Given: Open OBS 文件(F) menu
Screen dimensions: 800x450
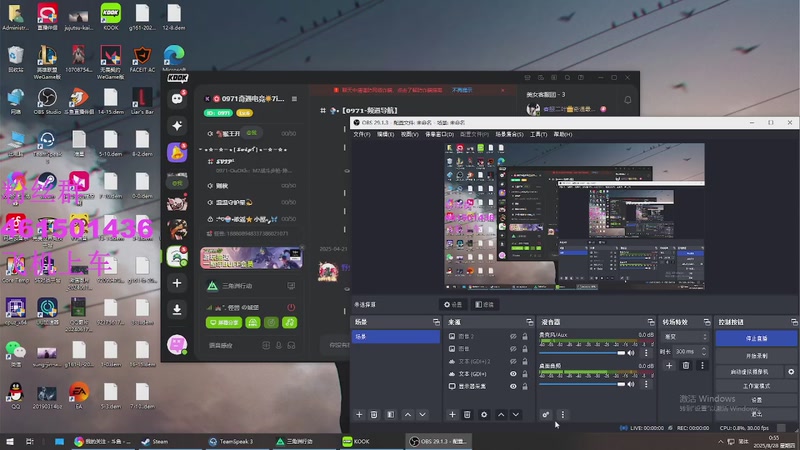Looking at the screenshot, I should pyautogui.click(x=362, y=134).
